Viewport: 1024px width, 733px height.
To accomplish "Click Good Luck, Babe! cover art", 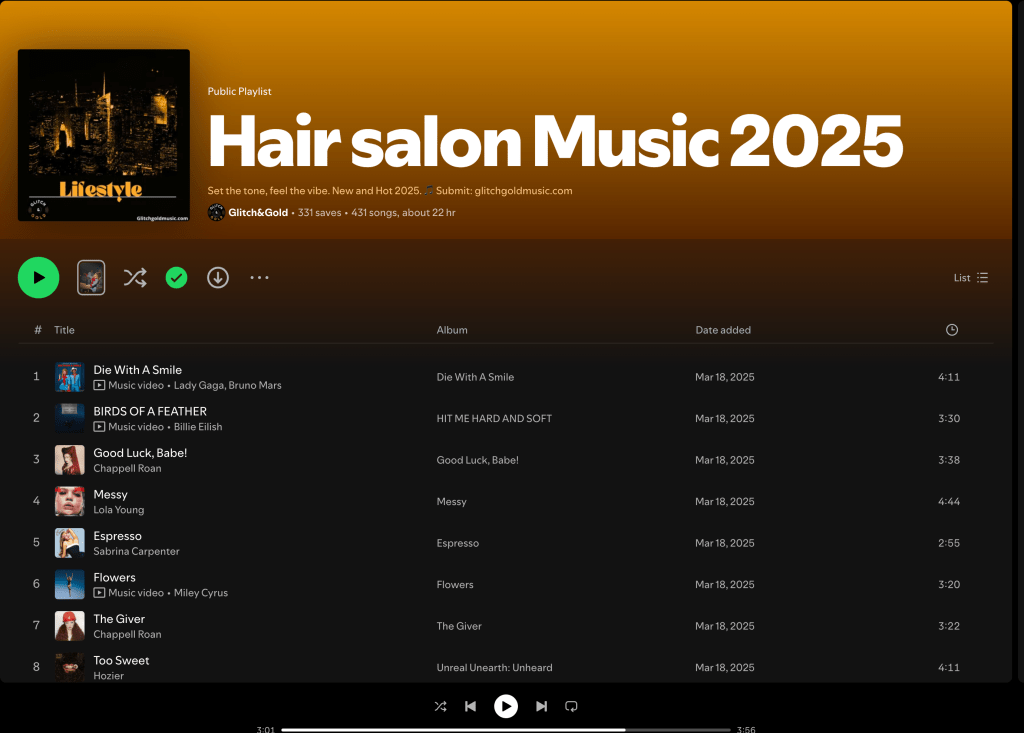I will click(69, 460).
